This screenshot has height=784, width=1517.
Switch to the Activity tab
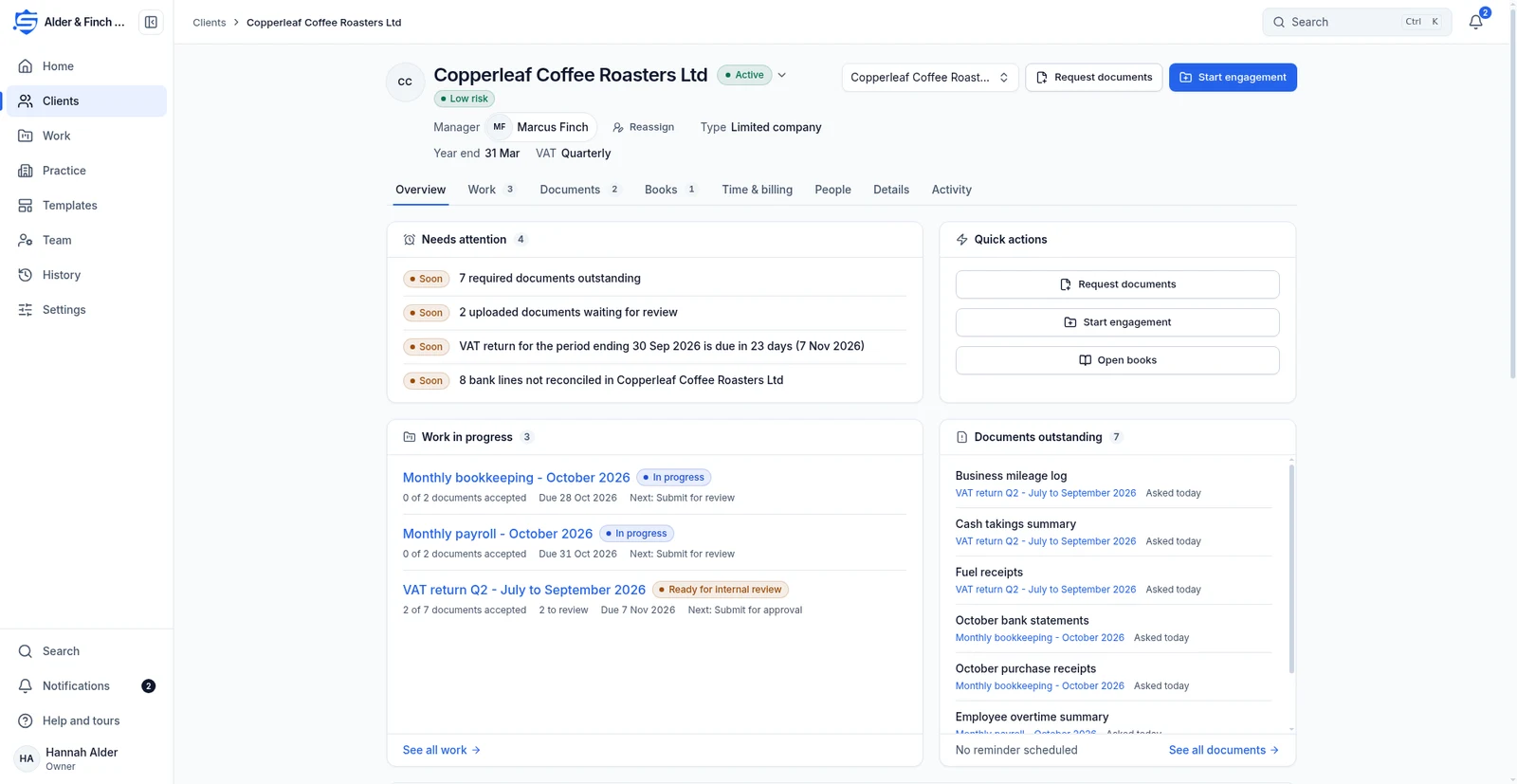(951, 190)
